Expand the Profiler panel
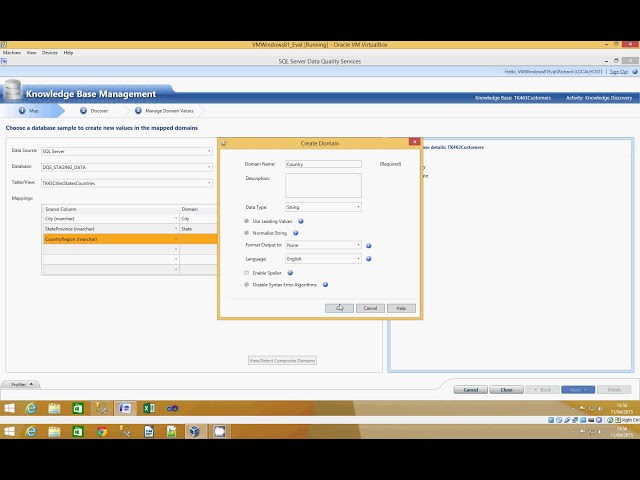This screenshot has width=640, height=480. (x=21, y=384)
